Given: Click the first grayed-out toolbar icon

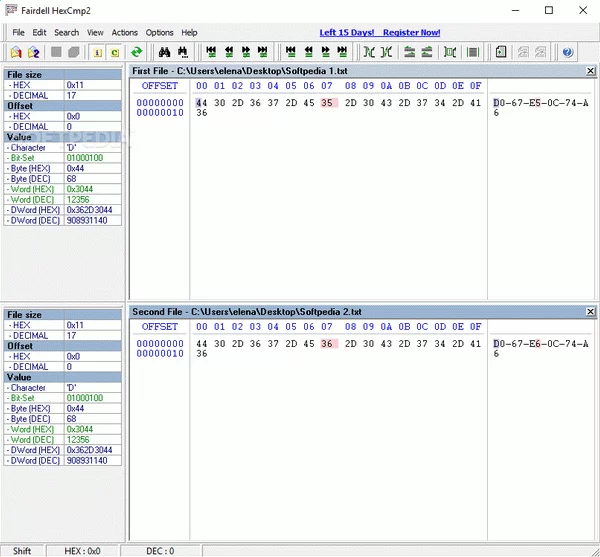Looking at the screenshot, I should tap(523, 52).
